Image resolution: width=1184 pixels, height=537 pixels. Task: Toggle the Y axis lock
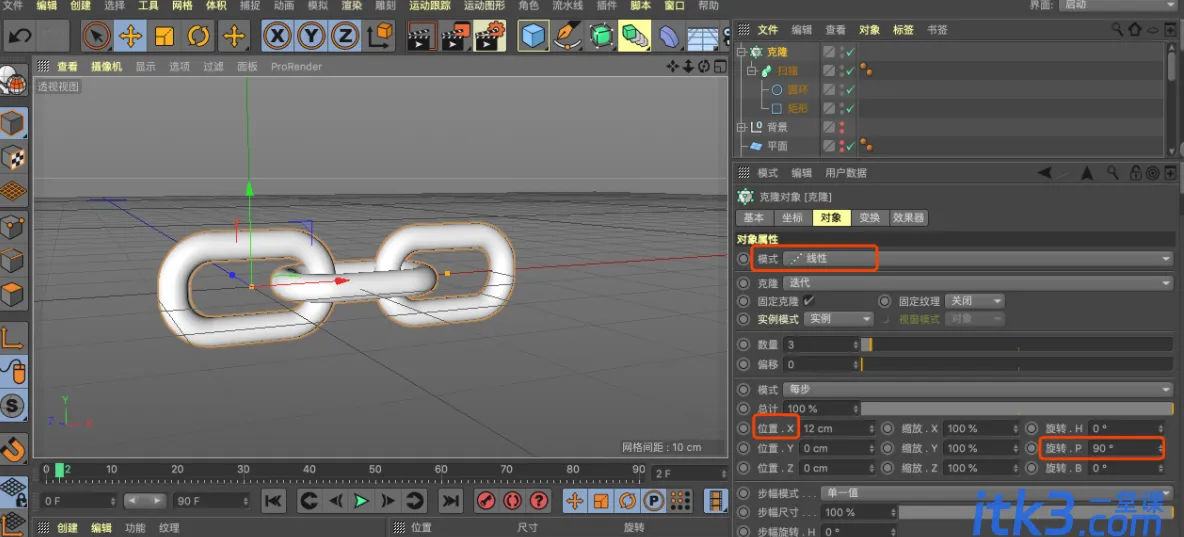pyautogui.click(x=312, y=35)
